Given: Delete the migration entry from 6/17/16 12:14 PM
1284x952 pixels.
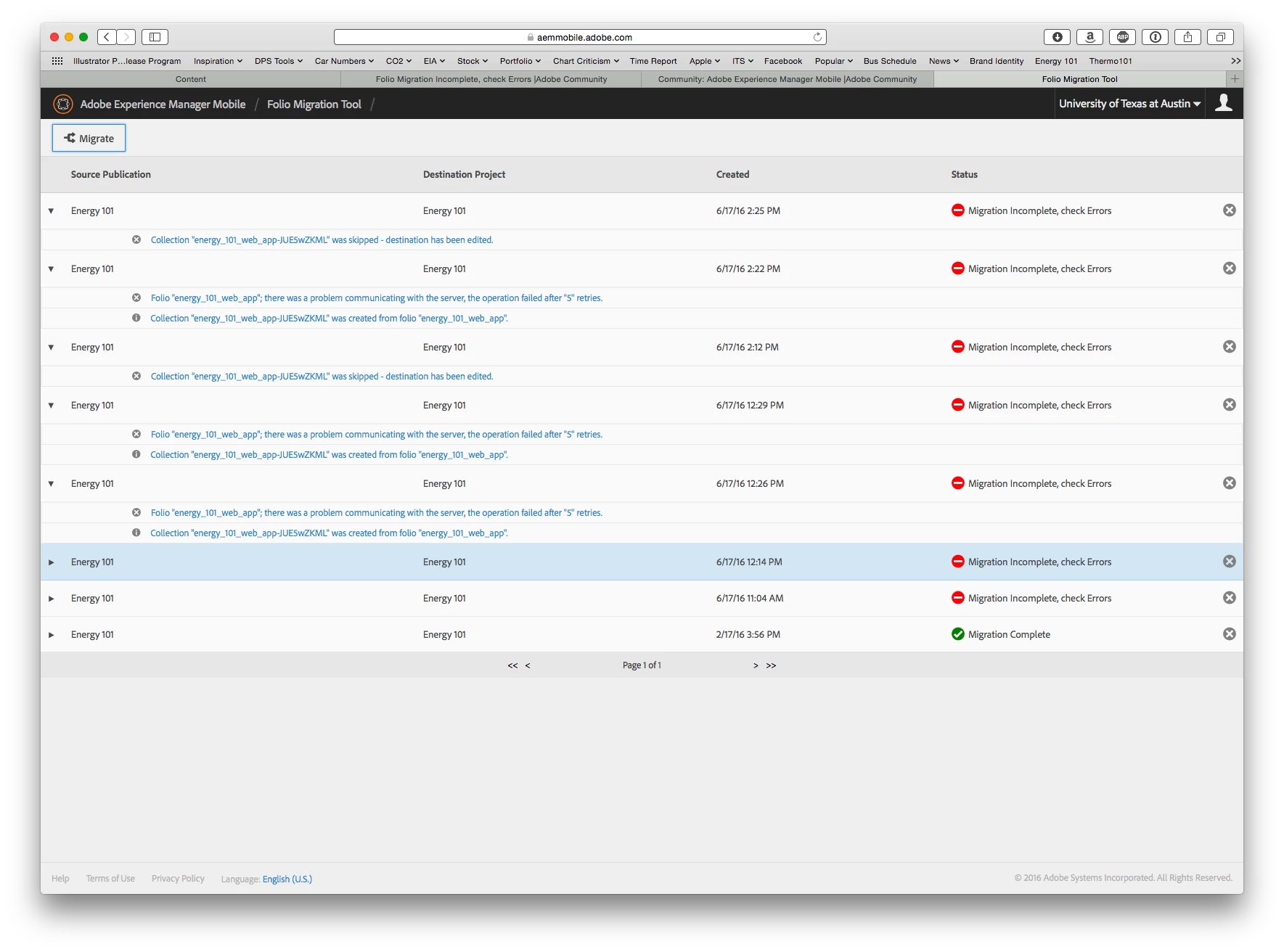Looking at the screenshot, I should pyautogui.click(x=1229, y=562).
